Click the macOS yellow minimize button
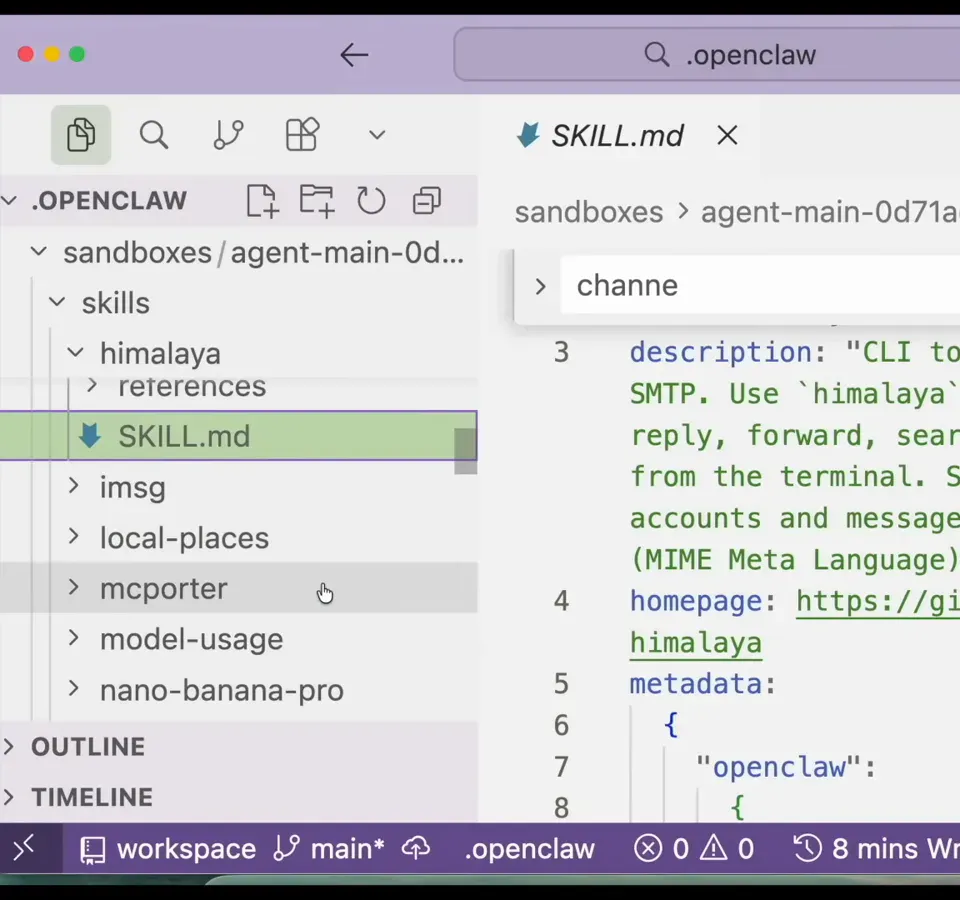 52,54
